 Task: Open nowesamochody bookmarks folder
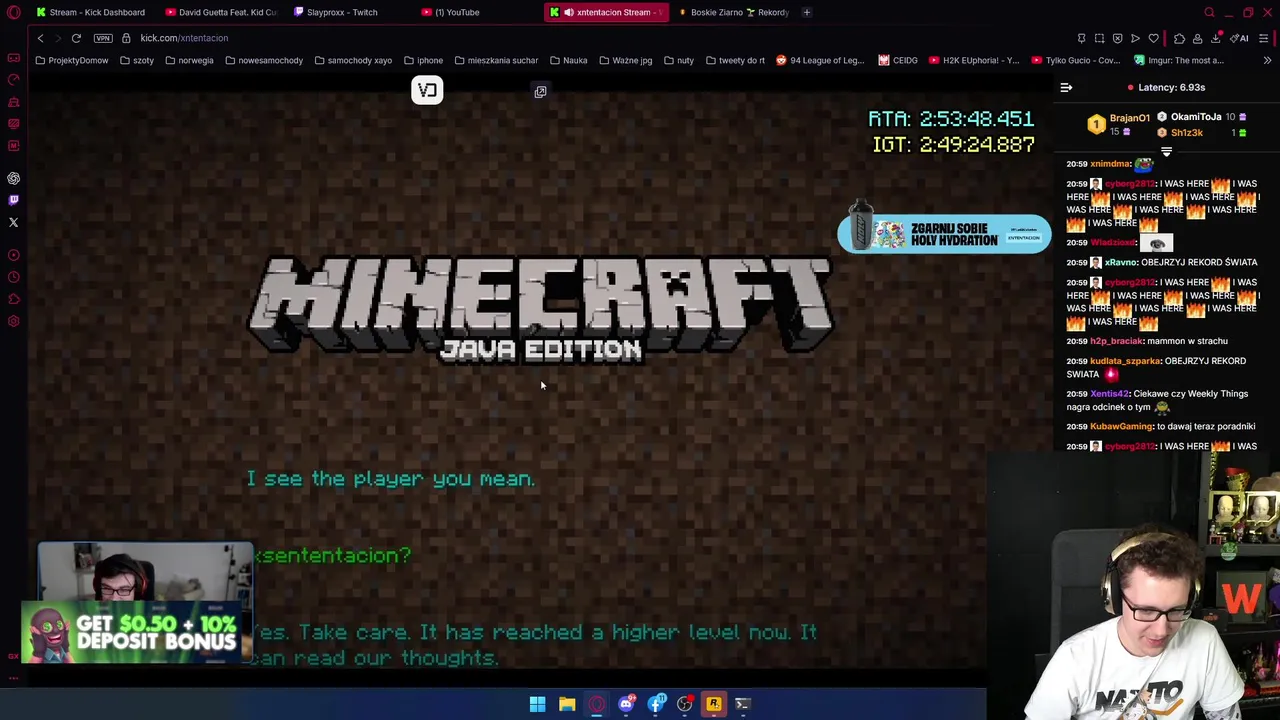[264, 60]
